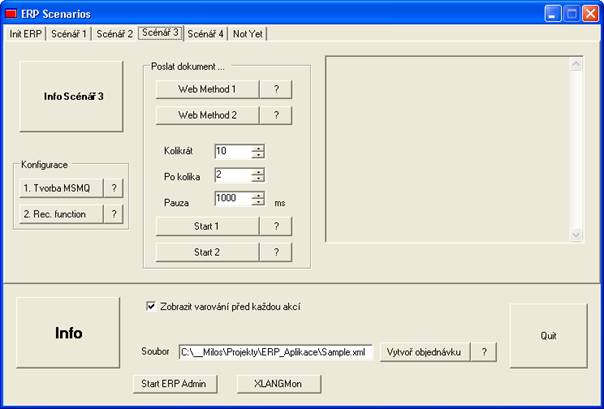Decrease the Po kolika value
This screenshot has height=409, width=604.
coord(258,179)
